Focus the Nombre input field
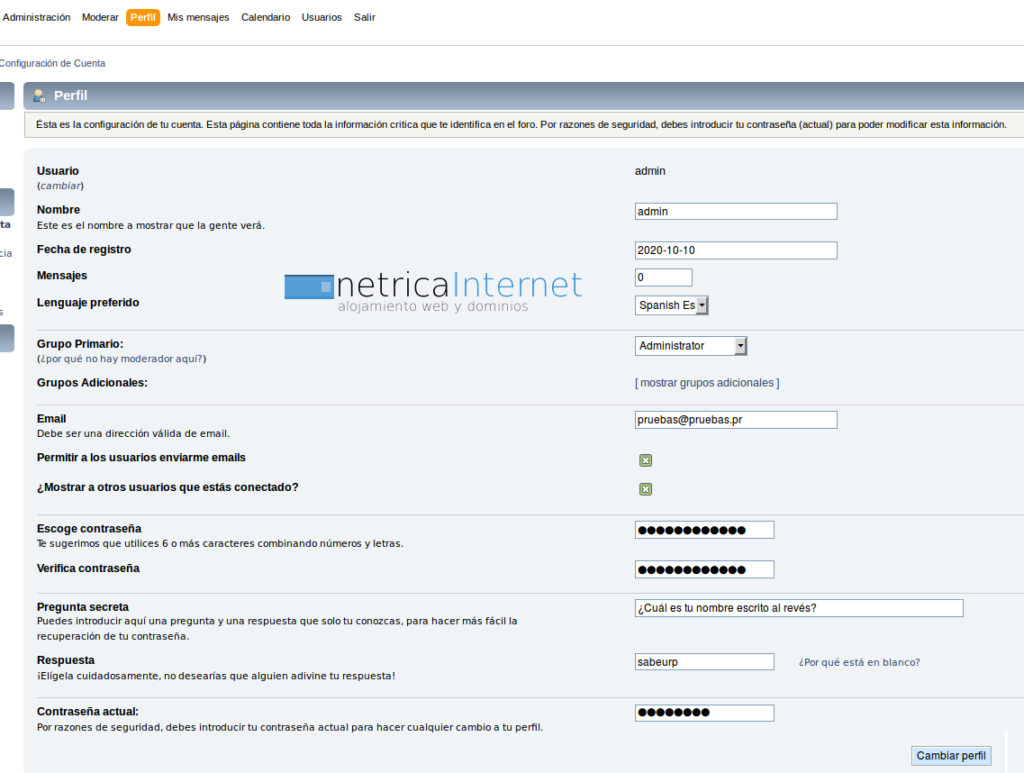This screenshot has height=773, width=1024. (736, 211)
